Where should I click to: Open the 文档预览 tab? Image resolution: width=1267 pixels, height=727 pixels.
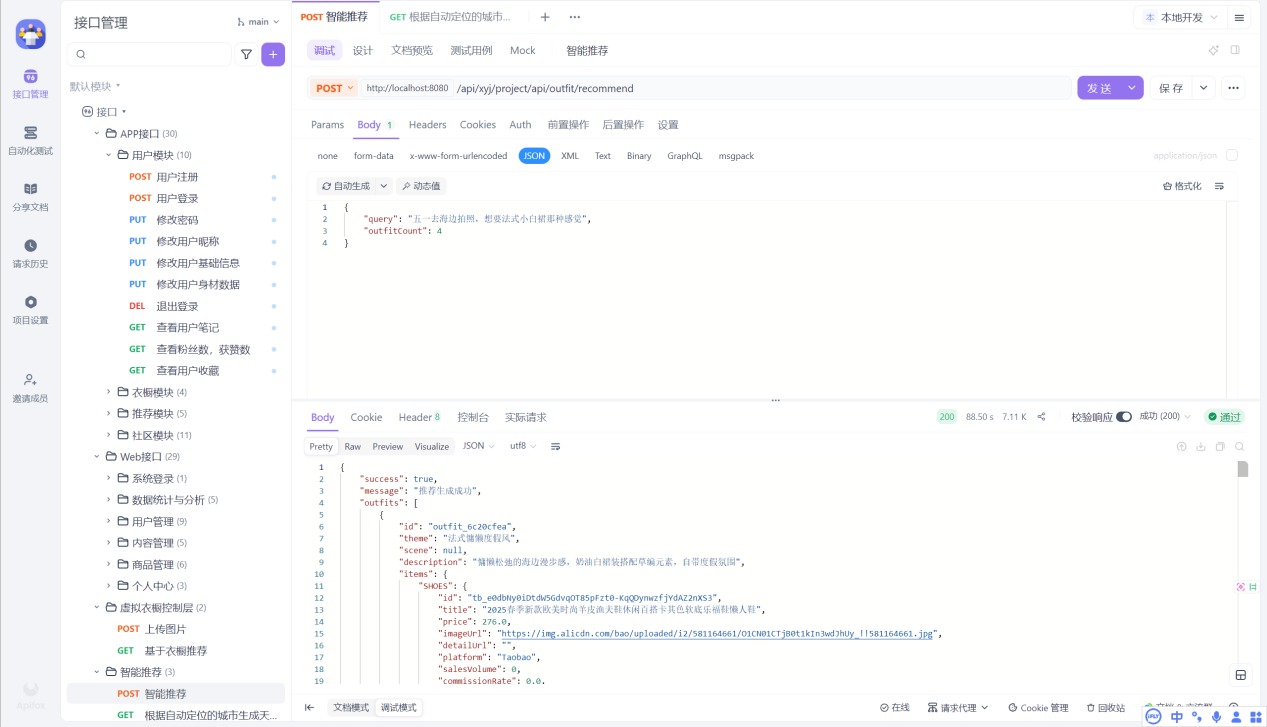pos(412,50)
